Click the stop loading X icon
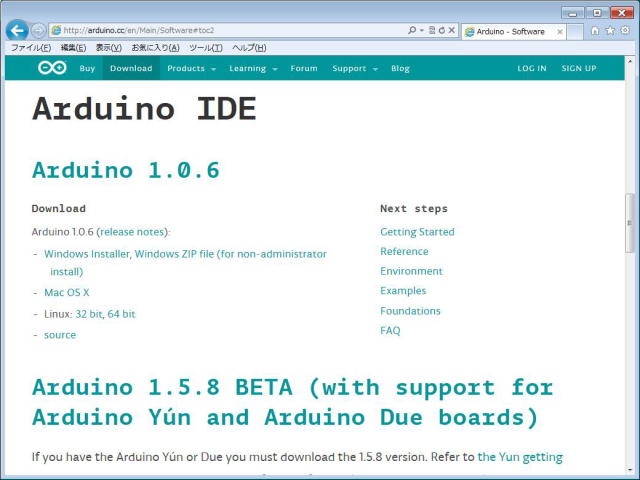This screenshot has height=480, width=640. 451,30
